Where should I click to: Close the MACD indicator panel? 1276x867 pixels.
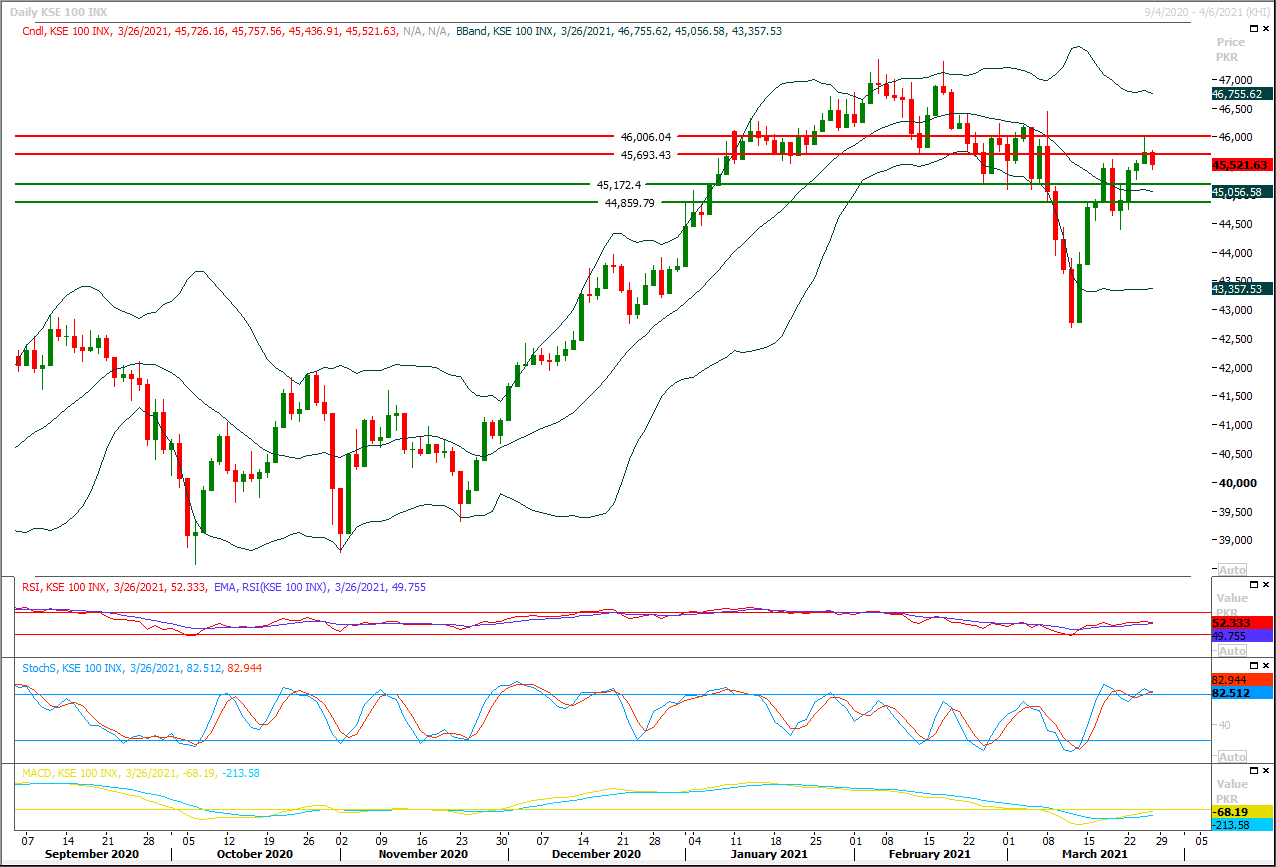(x=1265, y=772)
